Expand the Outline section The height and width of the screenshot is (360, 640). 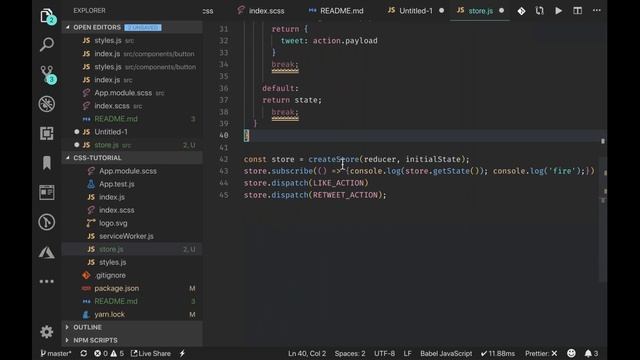point(132,327)
